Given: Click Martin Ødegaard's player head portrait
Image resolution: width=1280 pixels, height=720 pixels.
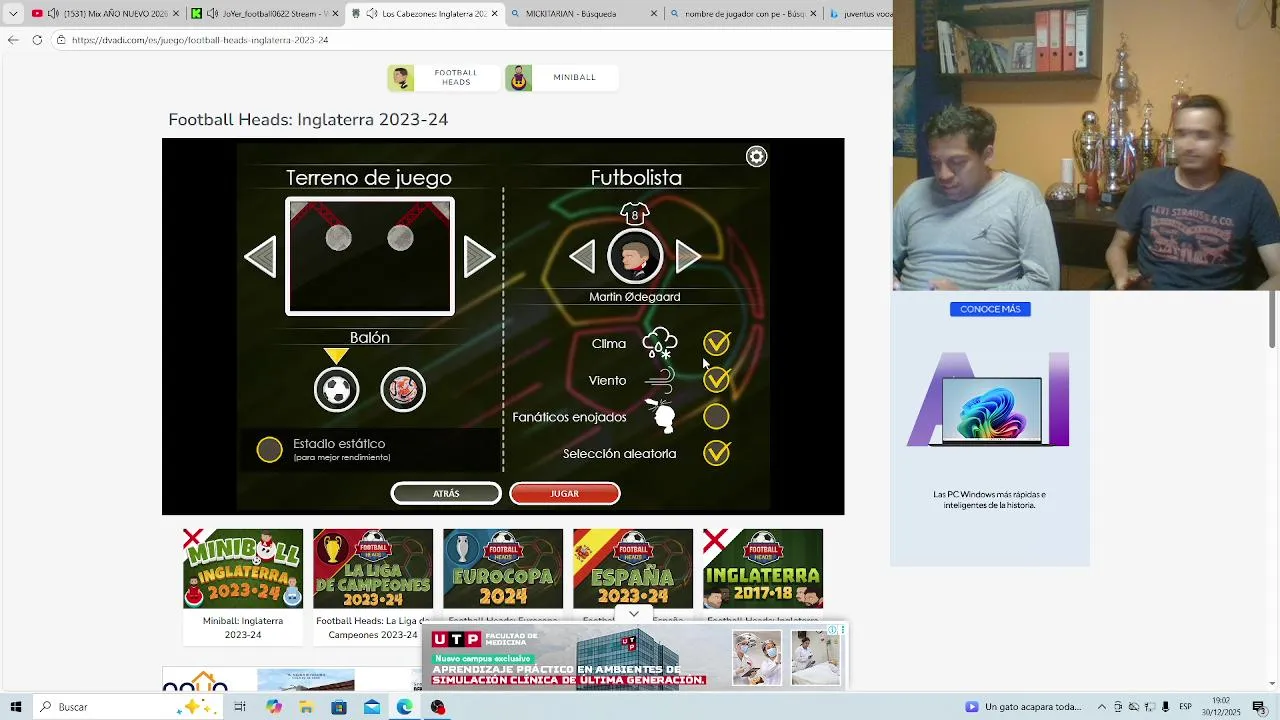Looking at the screenshot, I should point(635,257).
